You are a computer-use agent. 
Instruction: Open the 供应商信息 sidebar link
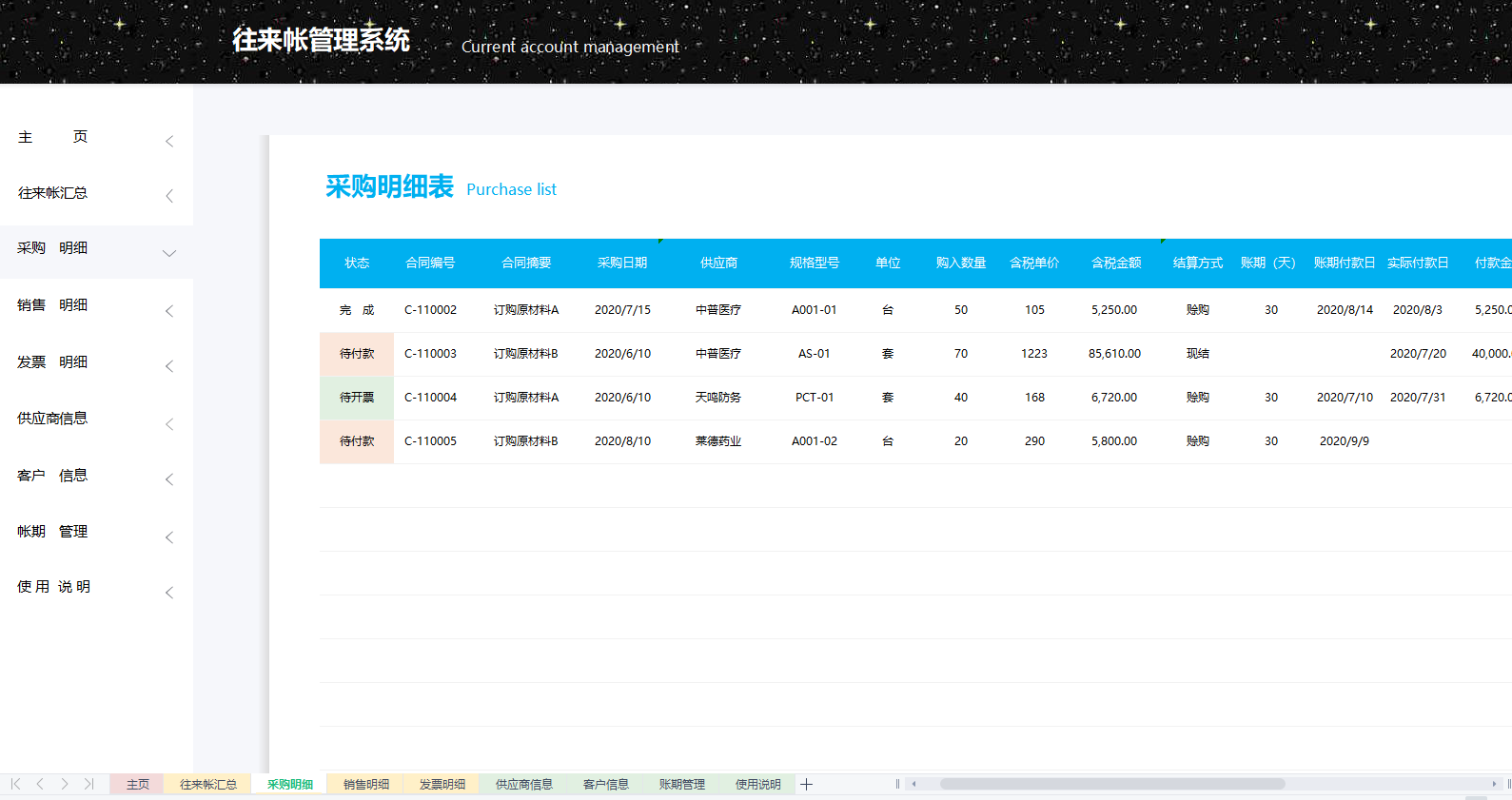(53, 419)
